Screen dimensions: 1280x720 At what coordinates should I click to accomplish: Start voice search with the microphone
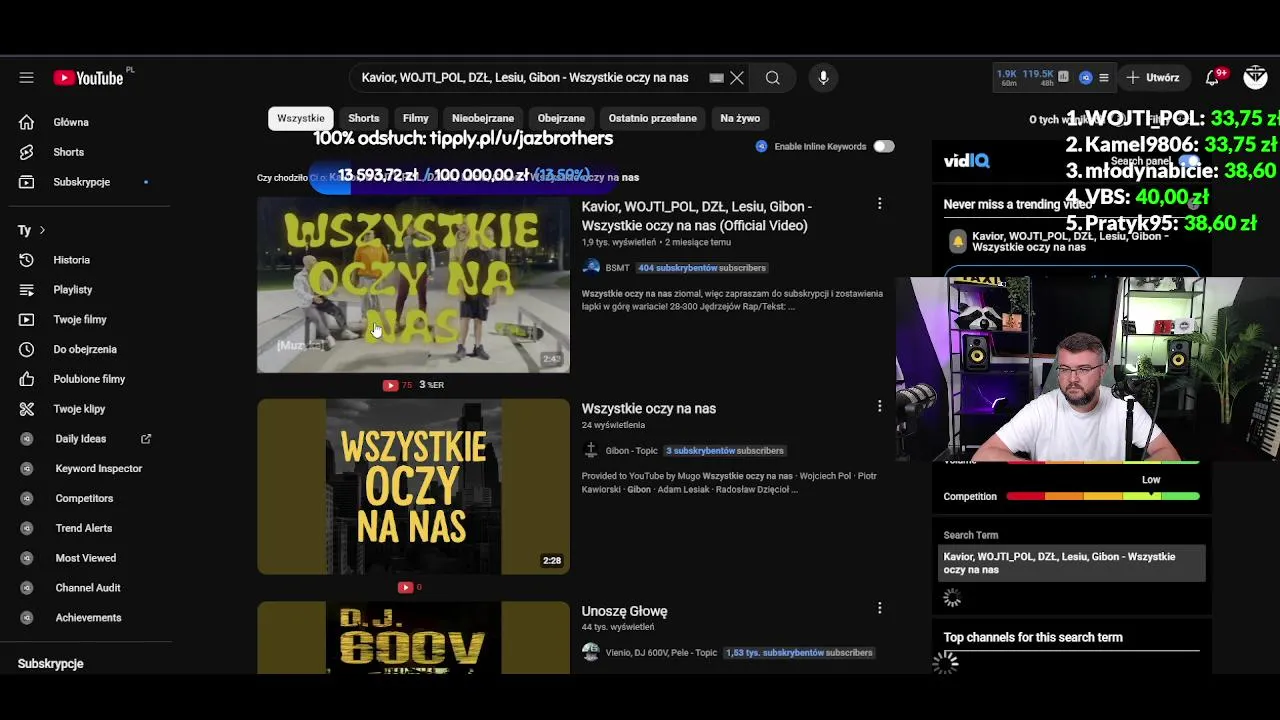[823, 78]
